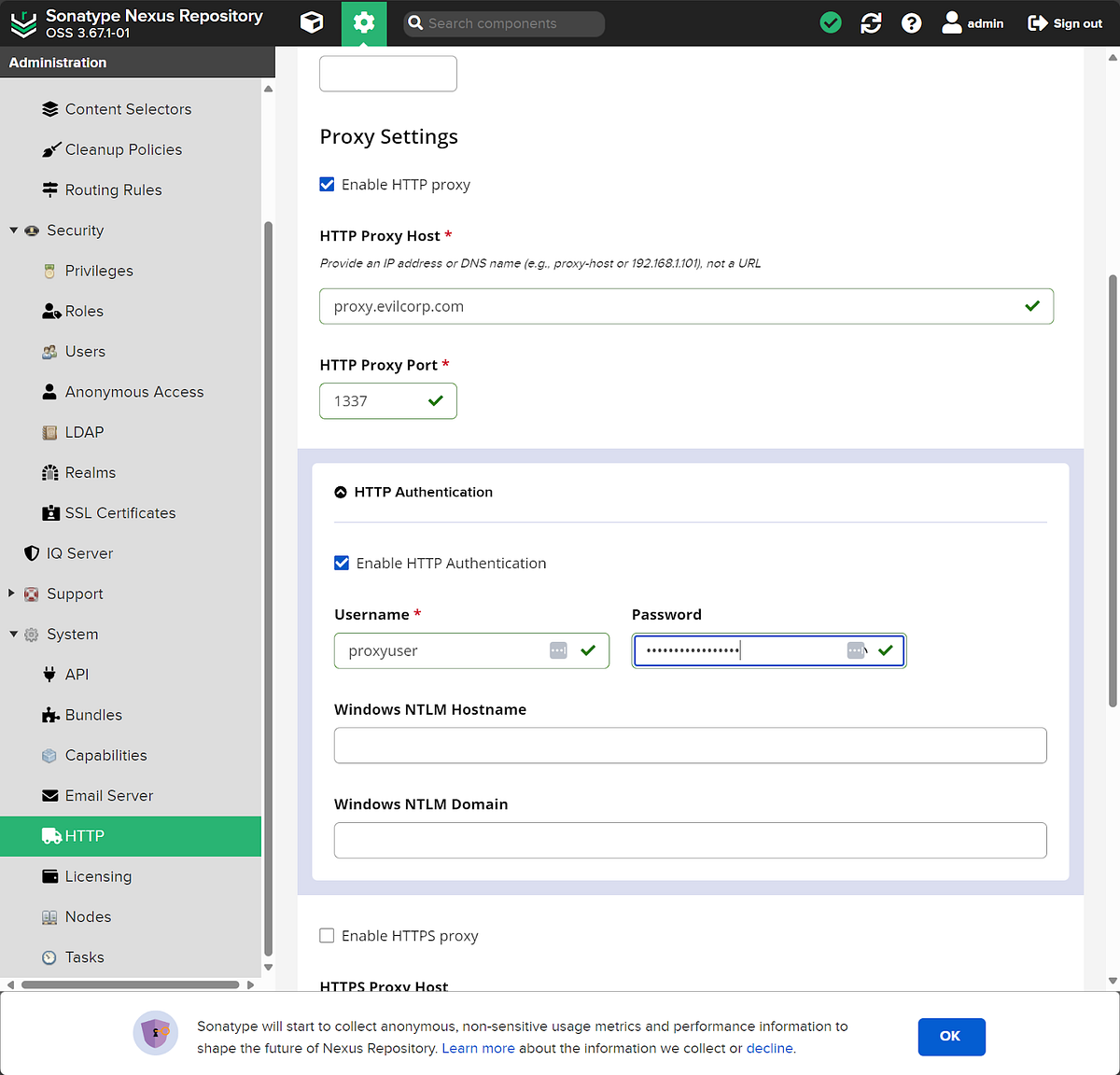The image size is (1120, 1075).
Task: Click the Password input field
Action: coord(769,650)
